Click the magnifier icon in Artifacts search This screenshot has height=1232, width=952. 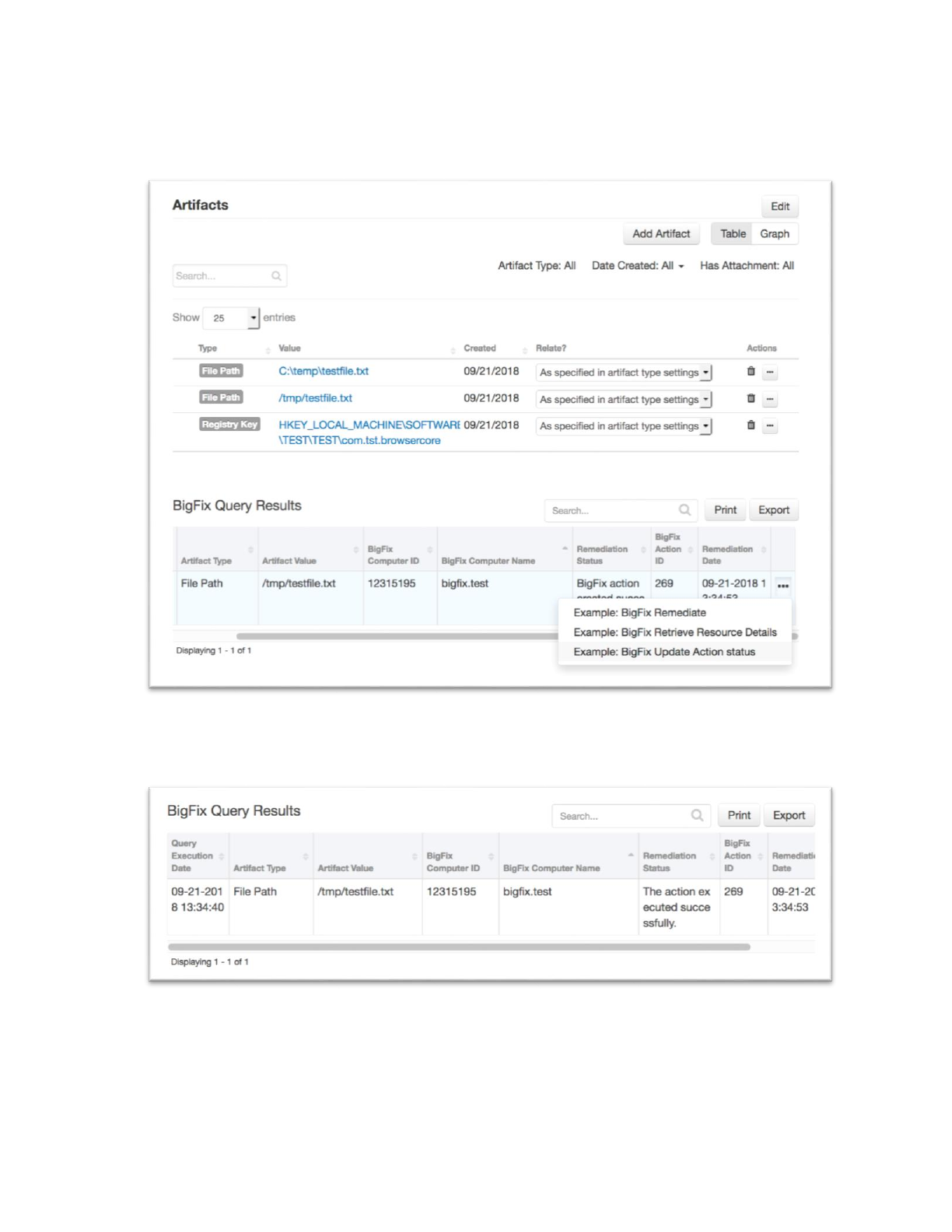276,276
